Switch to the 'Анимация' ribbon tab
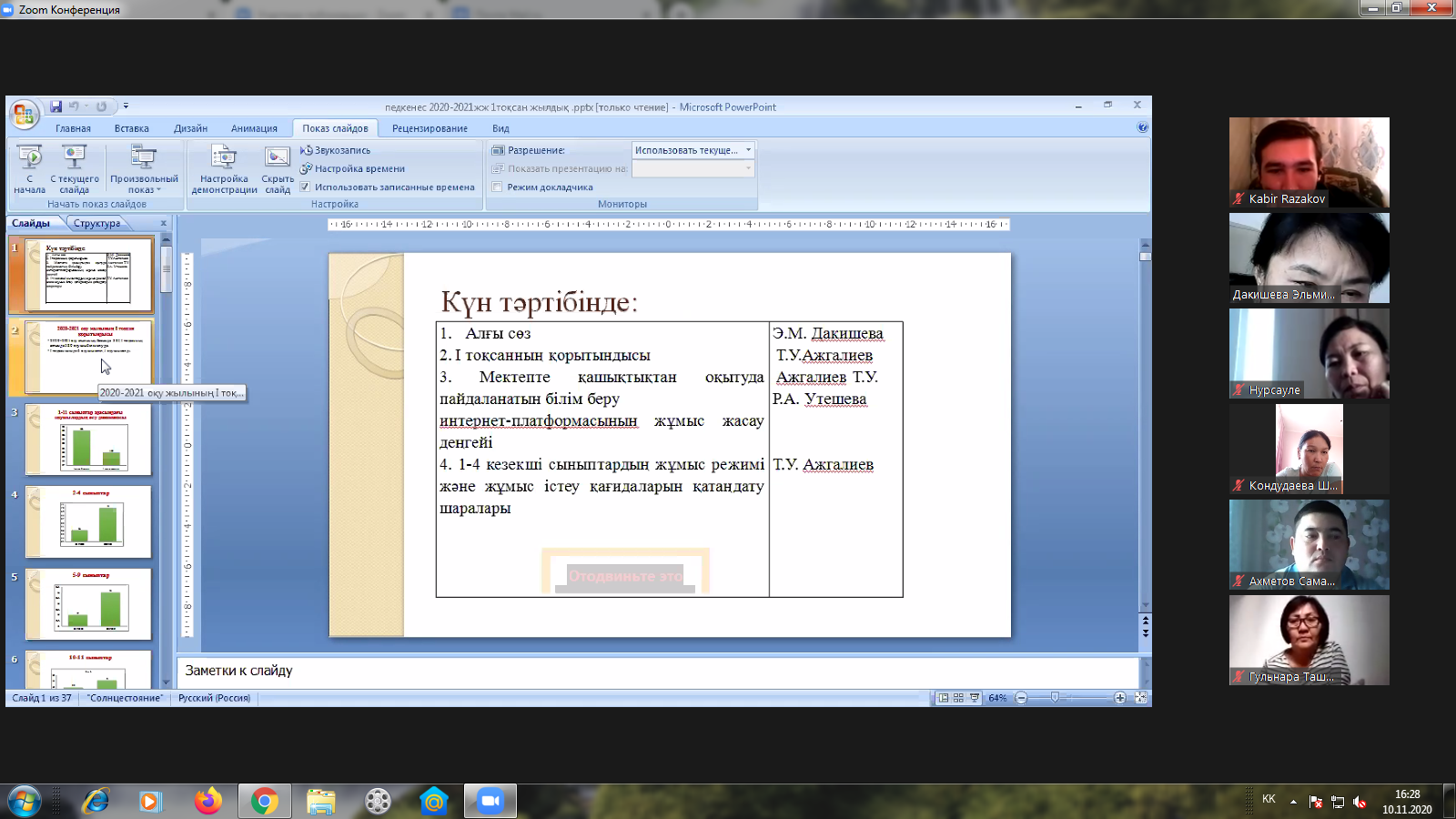The image size is (1456, 819). pyautogui.click(x=254, y=128)
